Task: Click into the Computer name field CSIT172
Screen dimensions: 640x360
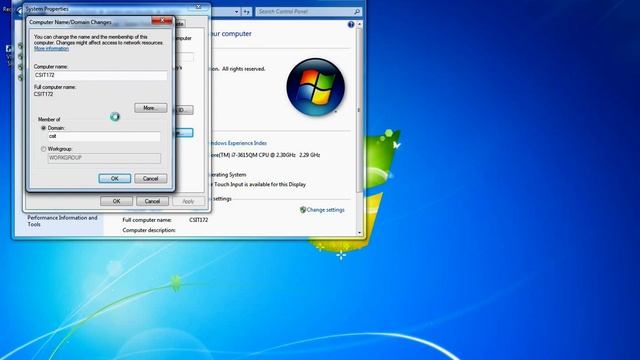Action: pos(100,75)
